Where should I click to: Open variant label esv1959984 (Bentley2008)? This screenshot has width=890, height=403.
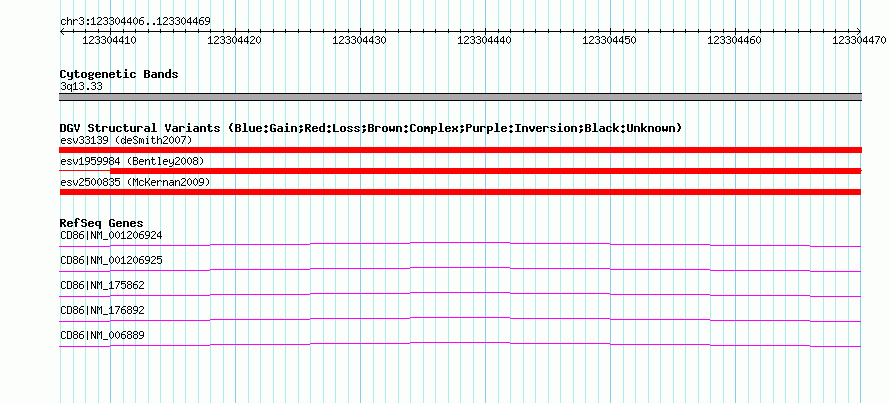[132, 162]
